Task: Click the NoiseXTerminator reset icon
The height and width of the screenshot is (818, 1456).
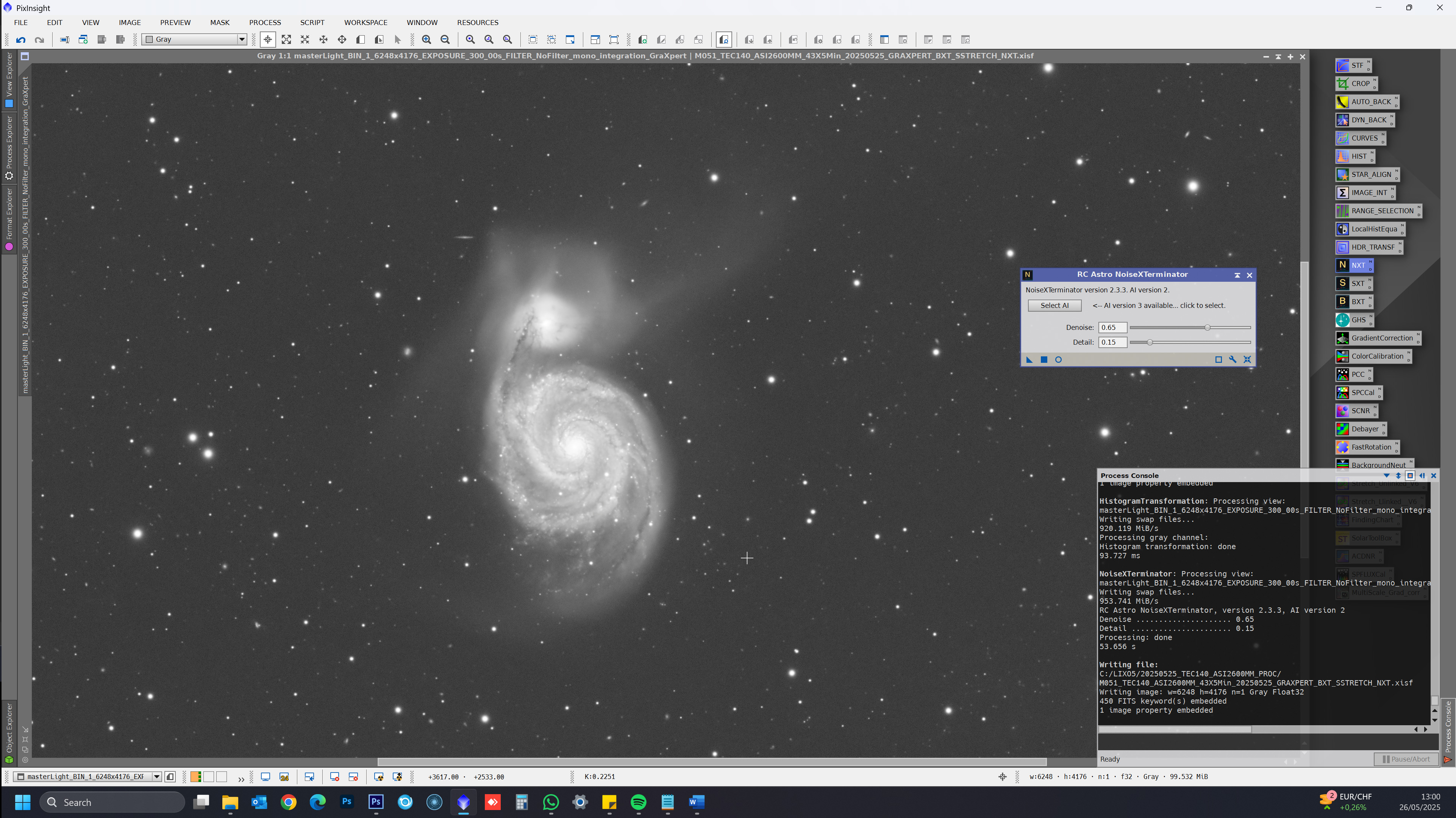Action: [x=1247, y=359]
